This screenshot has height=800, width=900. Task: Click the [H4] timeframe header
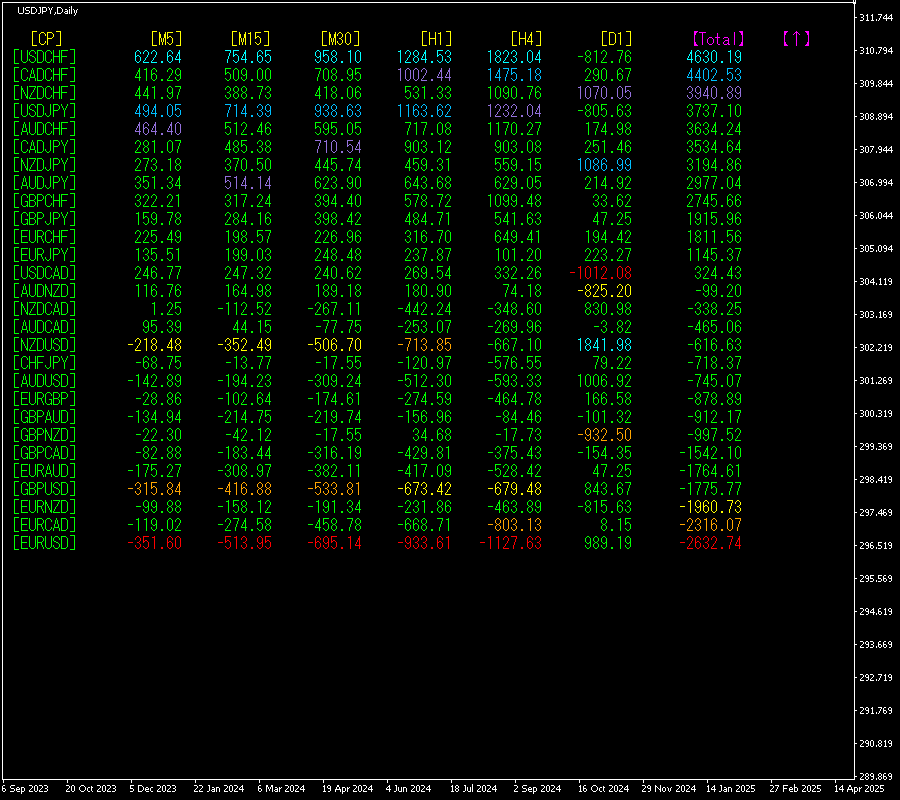[526, 39]
